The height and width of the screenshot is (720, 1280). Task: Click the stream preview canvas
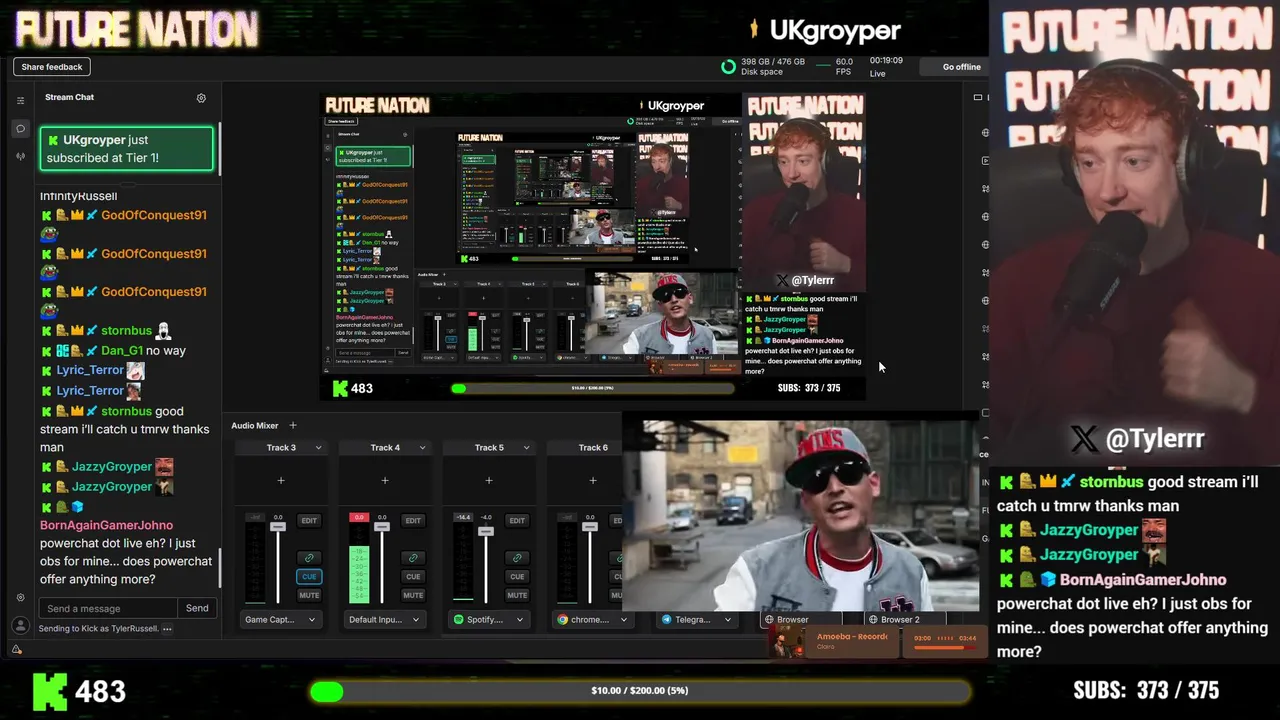point(593,248)
